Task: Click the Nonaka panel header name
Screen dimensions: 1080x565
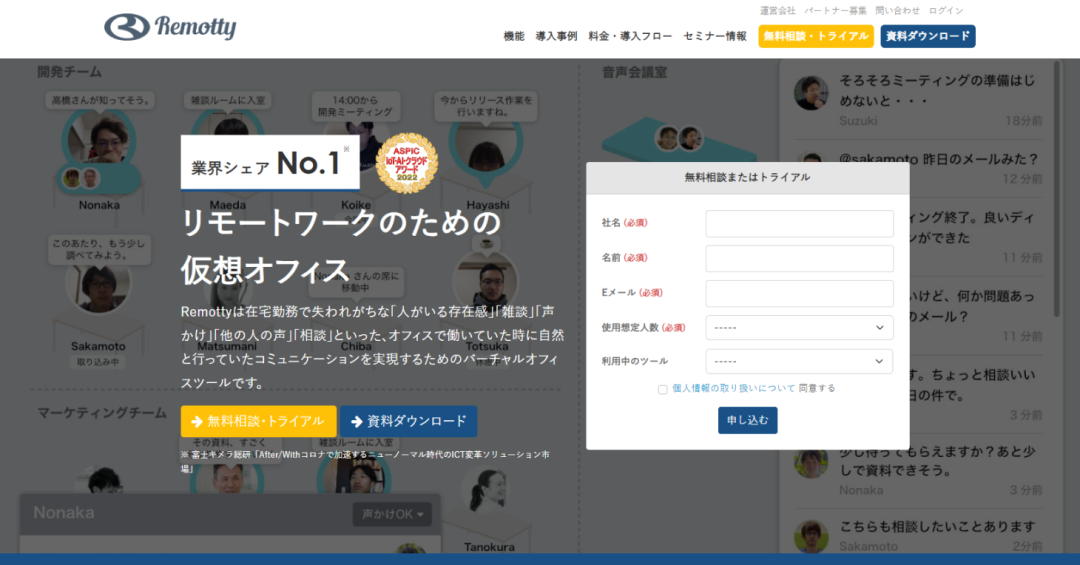Action: tap(63, 513)
